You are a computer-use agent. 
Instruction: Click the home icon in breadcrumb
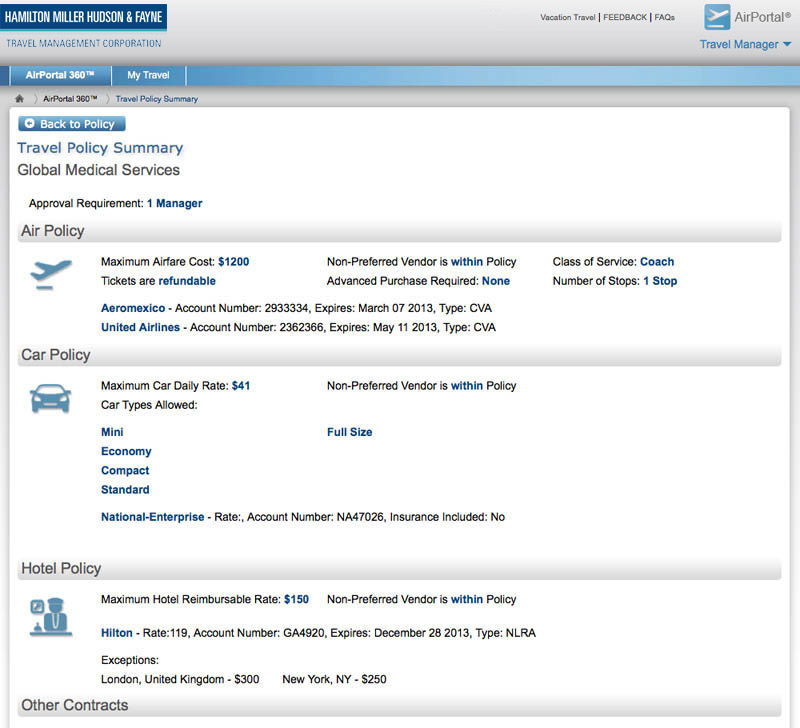[19, 98]
